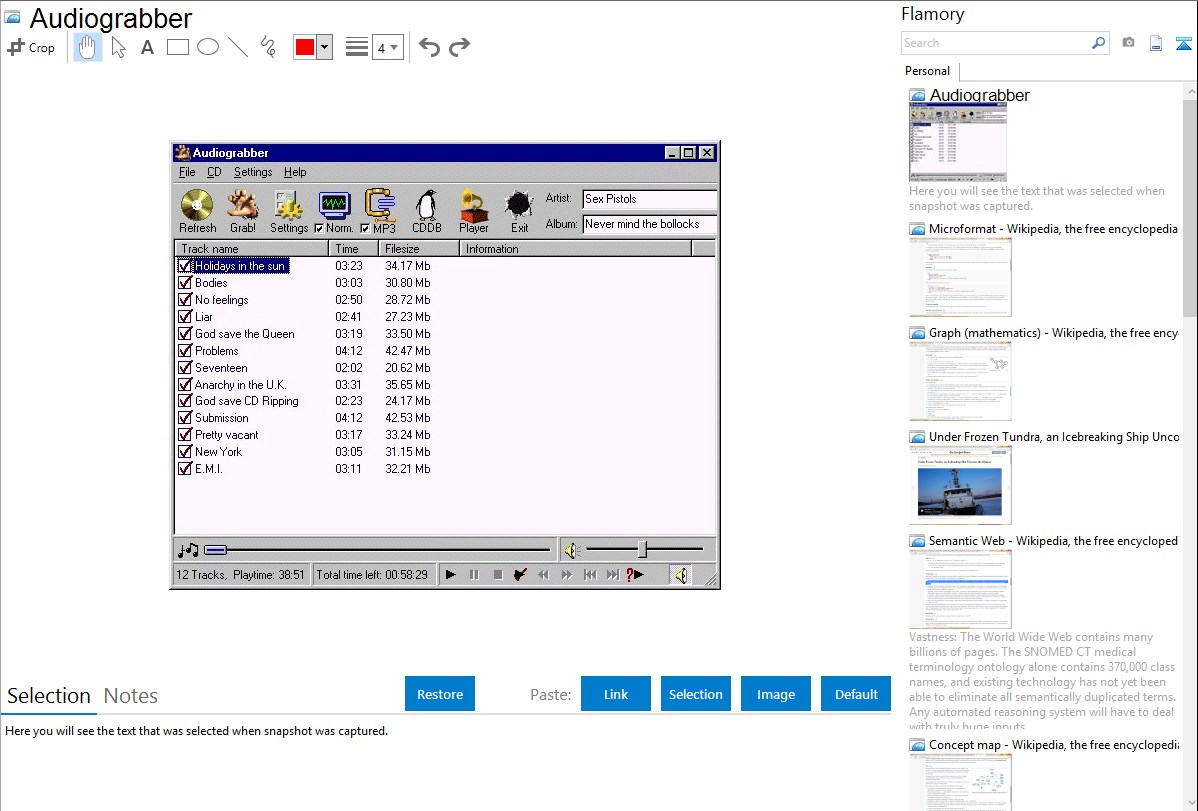The width and height of the screenshot is (1198, 811).
Task: Click the red color swatch
Action: [305, 47]
